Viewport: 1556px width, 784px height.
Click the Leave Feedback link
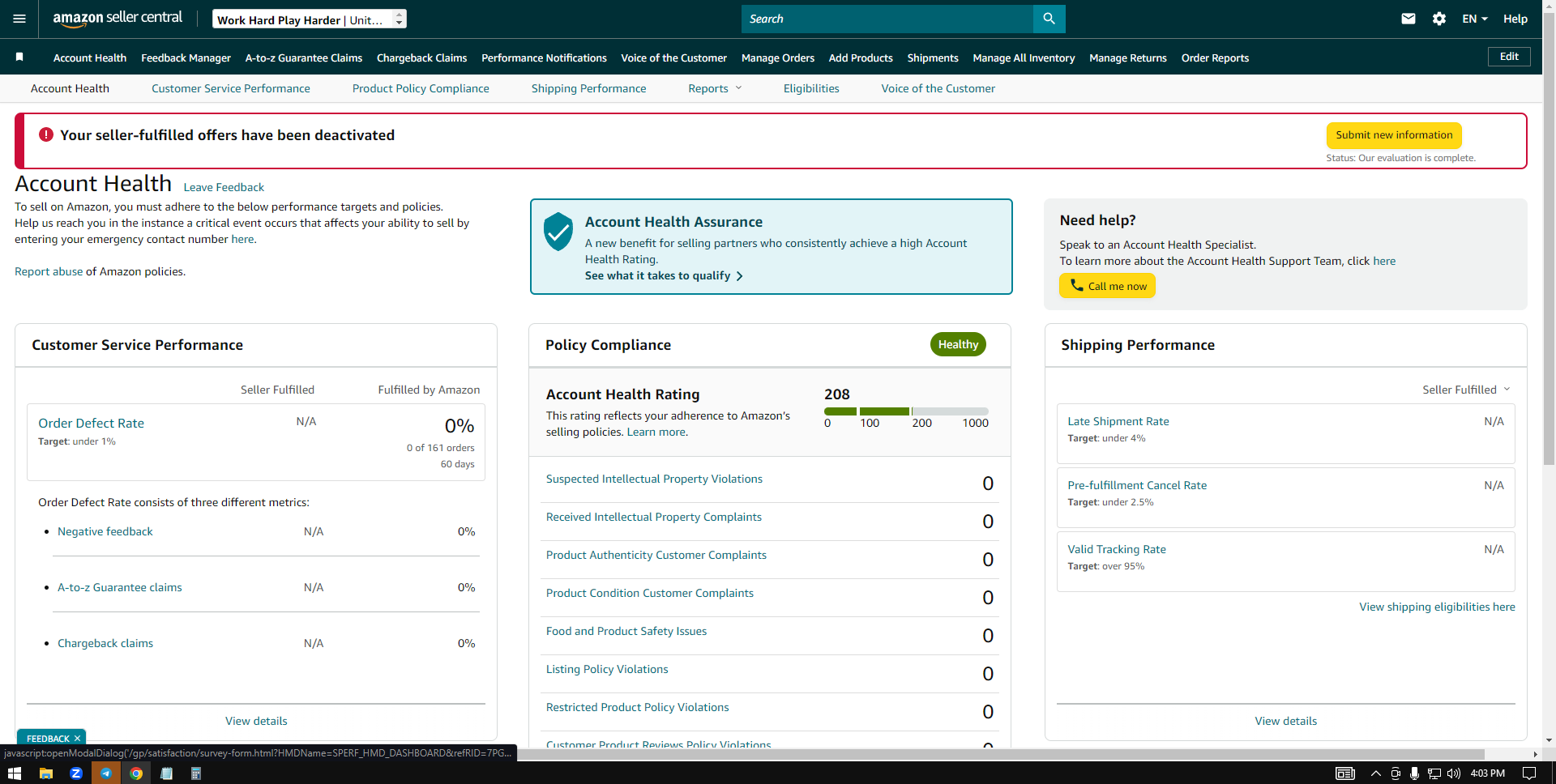(x=224, y=187)
